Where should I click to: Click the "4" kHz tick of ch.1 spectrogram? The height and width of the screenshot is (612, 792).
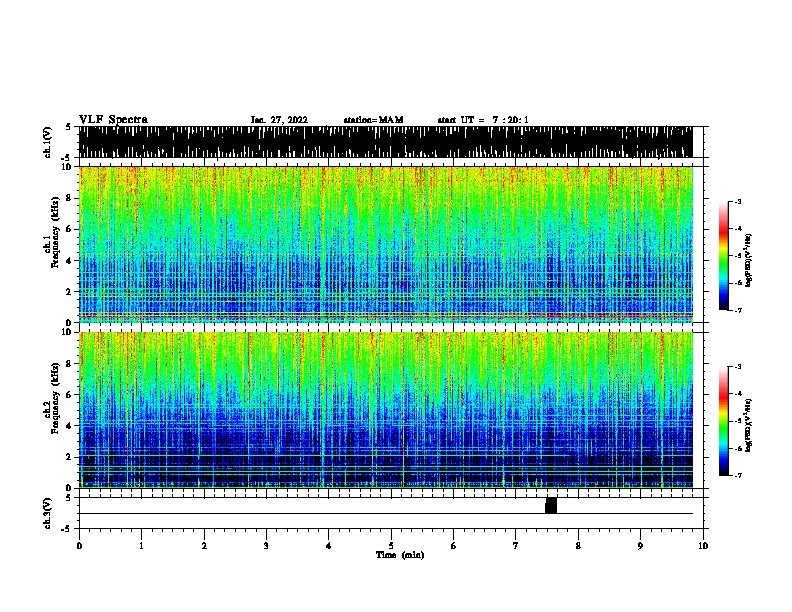click(x=69, y=261)
